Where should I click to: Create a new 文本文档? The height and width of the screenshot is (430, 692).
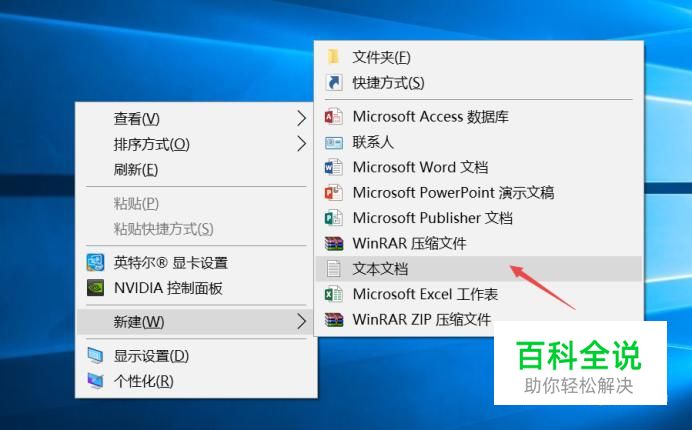coord(479,269)
